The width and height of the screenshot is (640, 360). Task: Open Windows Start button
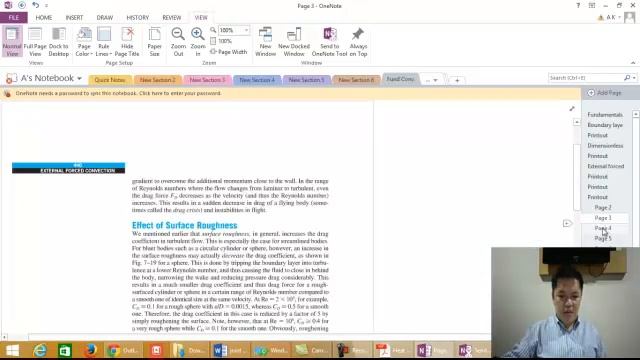tap(12, 350)
